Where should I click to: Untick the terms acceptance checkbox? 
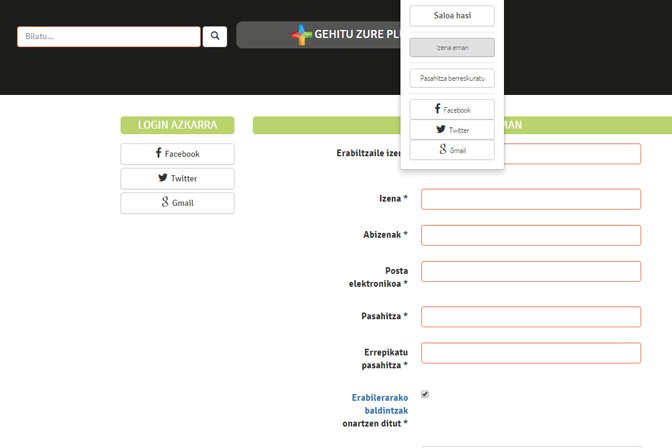pyautogui.click(x=425, y=394)
